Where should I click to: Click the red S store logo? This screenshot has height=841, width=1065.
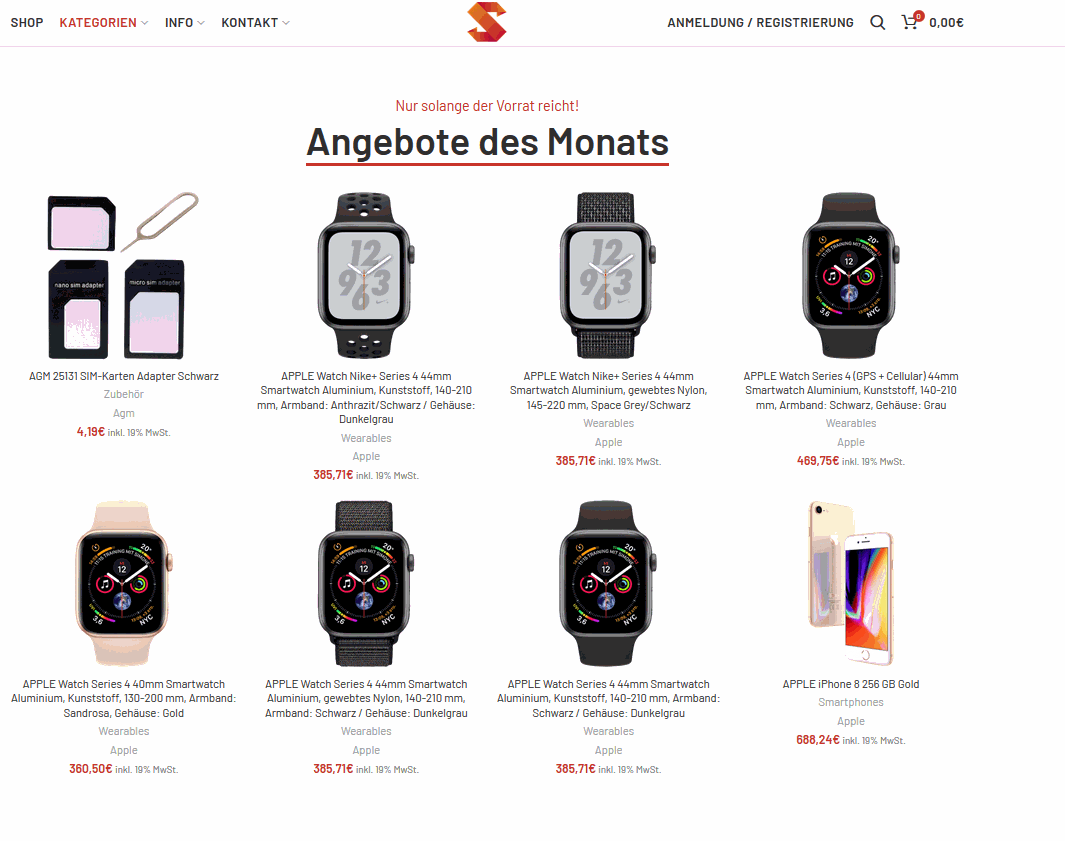[487, 22]
